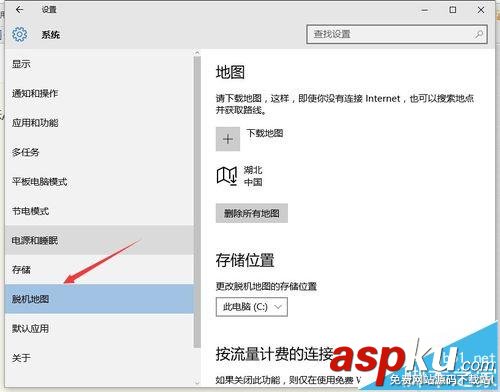Click the sidebar scroll up arrow

coord(197,53)
